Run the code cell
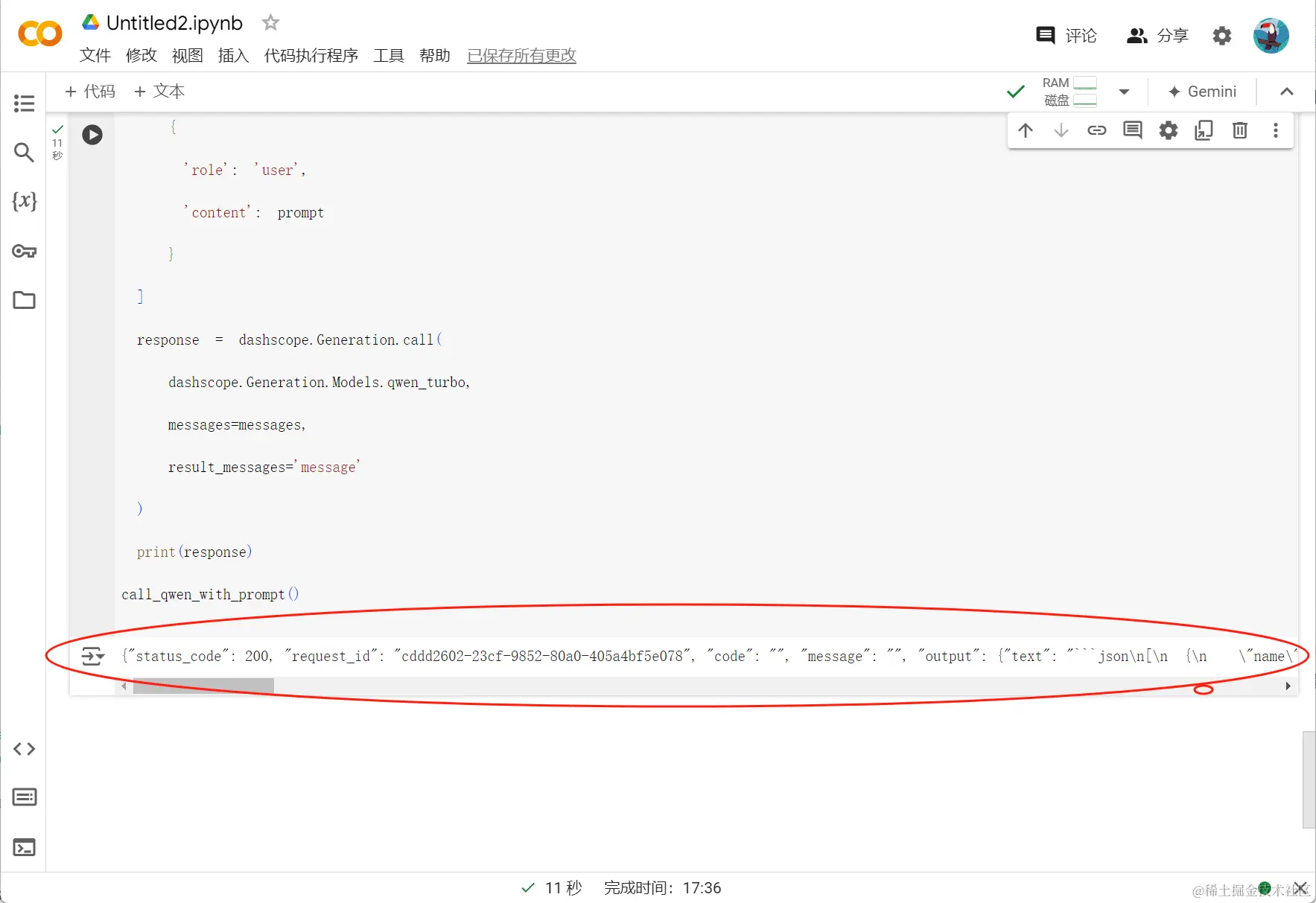This screenshot has height=903, width=1316. coord(92,135)
